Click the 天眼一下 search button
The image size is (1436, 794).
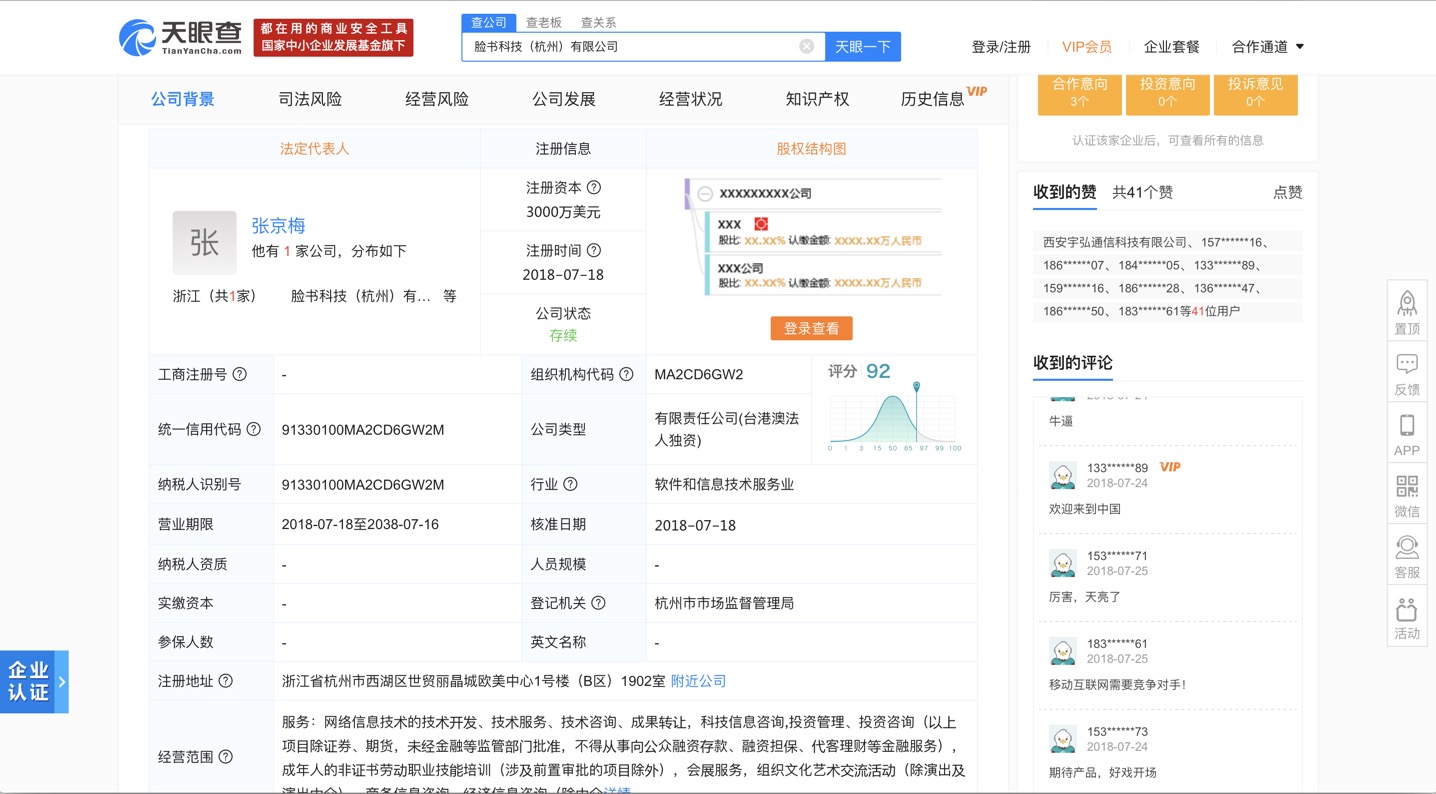pyautogui.click(x=863, y=46)
